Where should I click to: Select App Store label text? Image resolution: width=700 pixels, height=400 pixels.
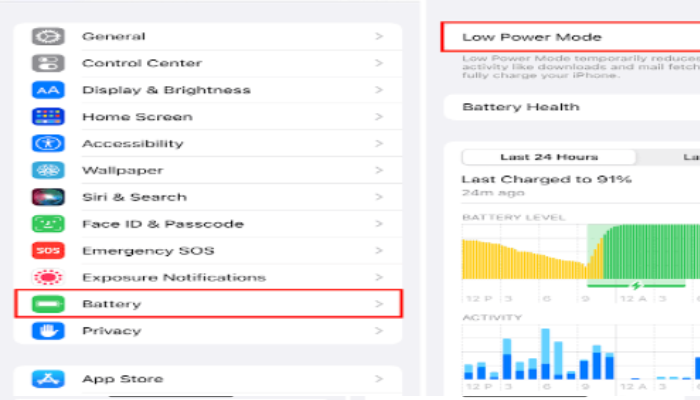(123, 379)
